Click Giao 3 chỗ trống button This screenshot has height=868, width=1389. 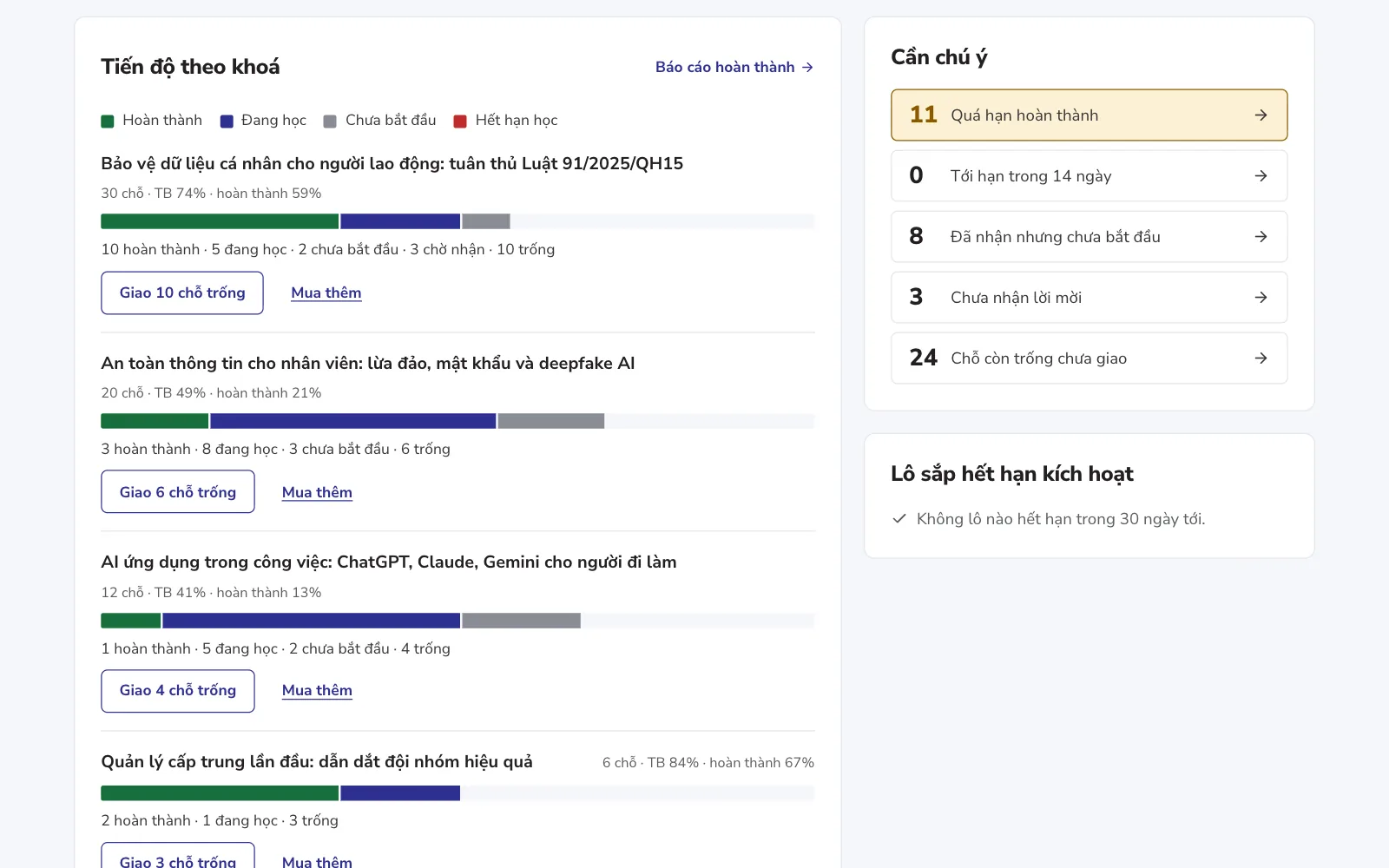pyautogui.click(x=178, y=857)
